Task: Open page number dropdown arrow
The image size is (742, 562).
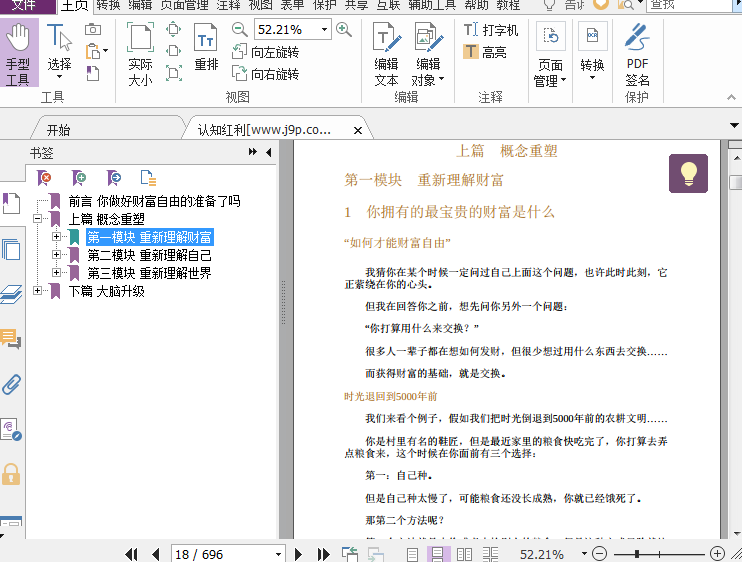Action: point(279,554)
